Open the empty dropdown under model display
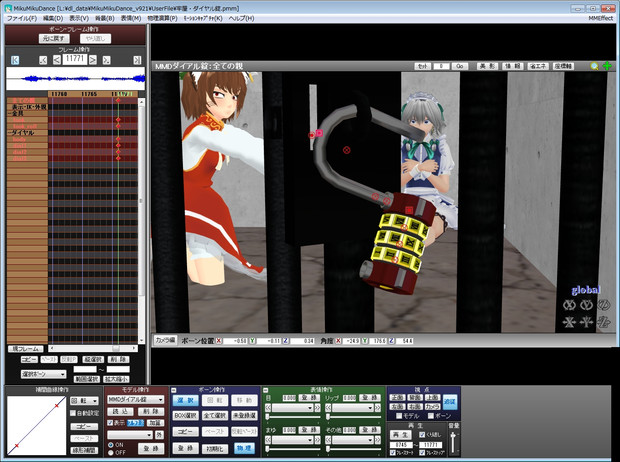Viewport: 620px width, 462px height. tap(130, 435)
